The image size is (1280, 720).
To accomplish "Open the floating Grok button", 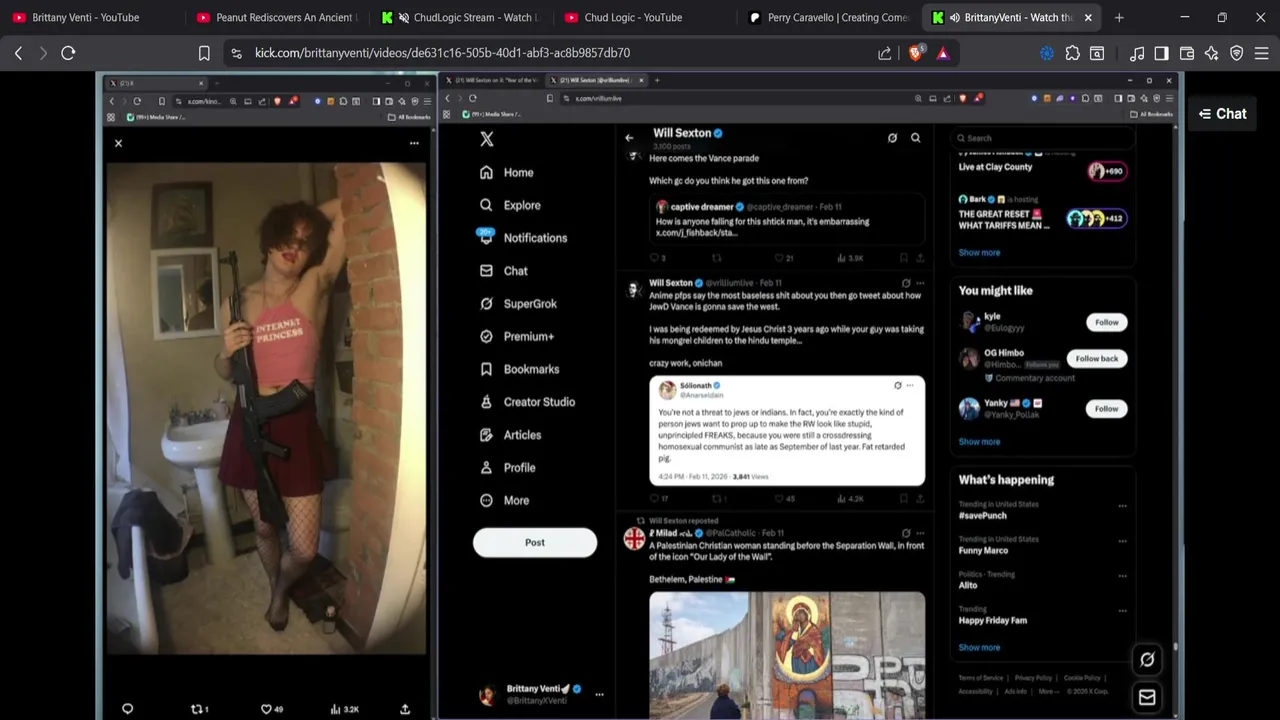I will point(1147,659).
